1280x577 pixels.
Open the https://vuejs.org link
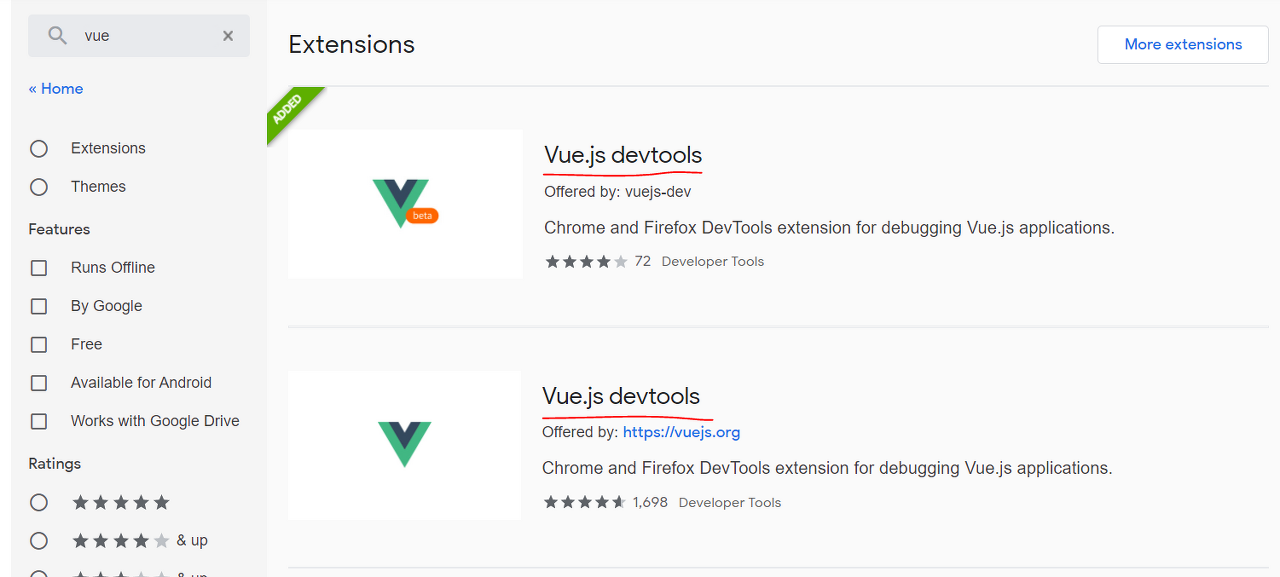(x=681, y=433)
